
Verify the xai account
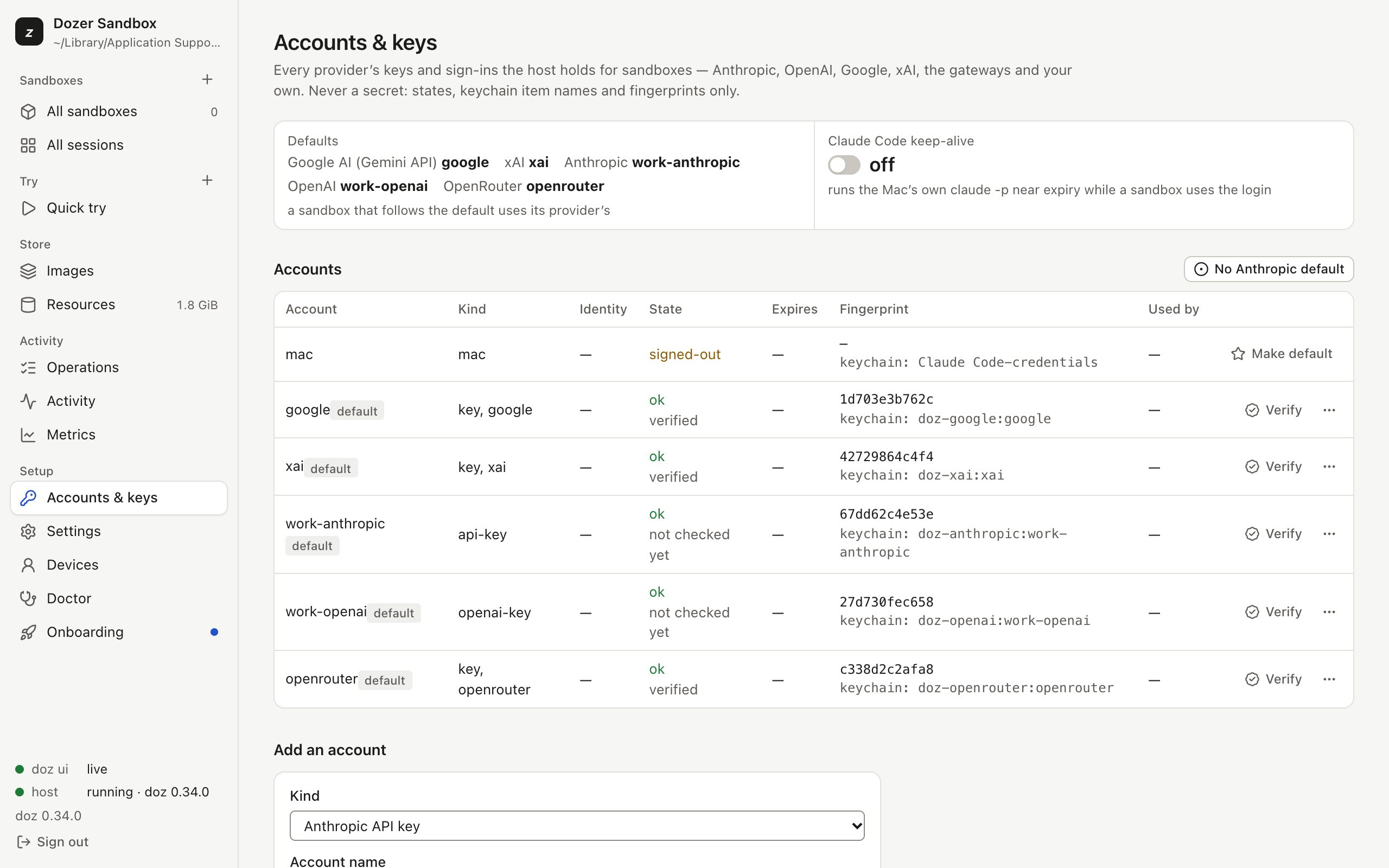1273,466
